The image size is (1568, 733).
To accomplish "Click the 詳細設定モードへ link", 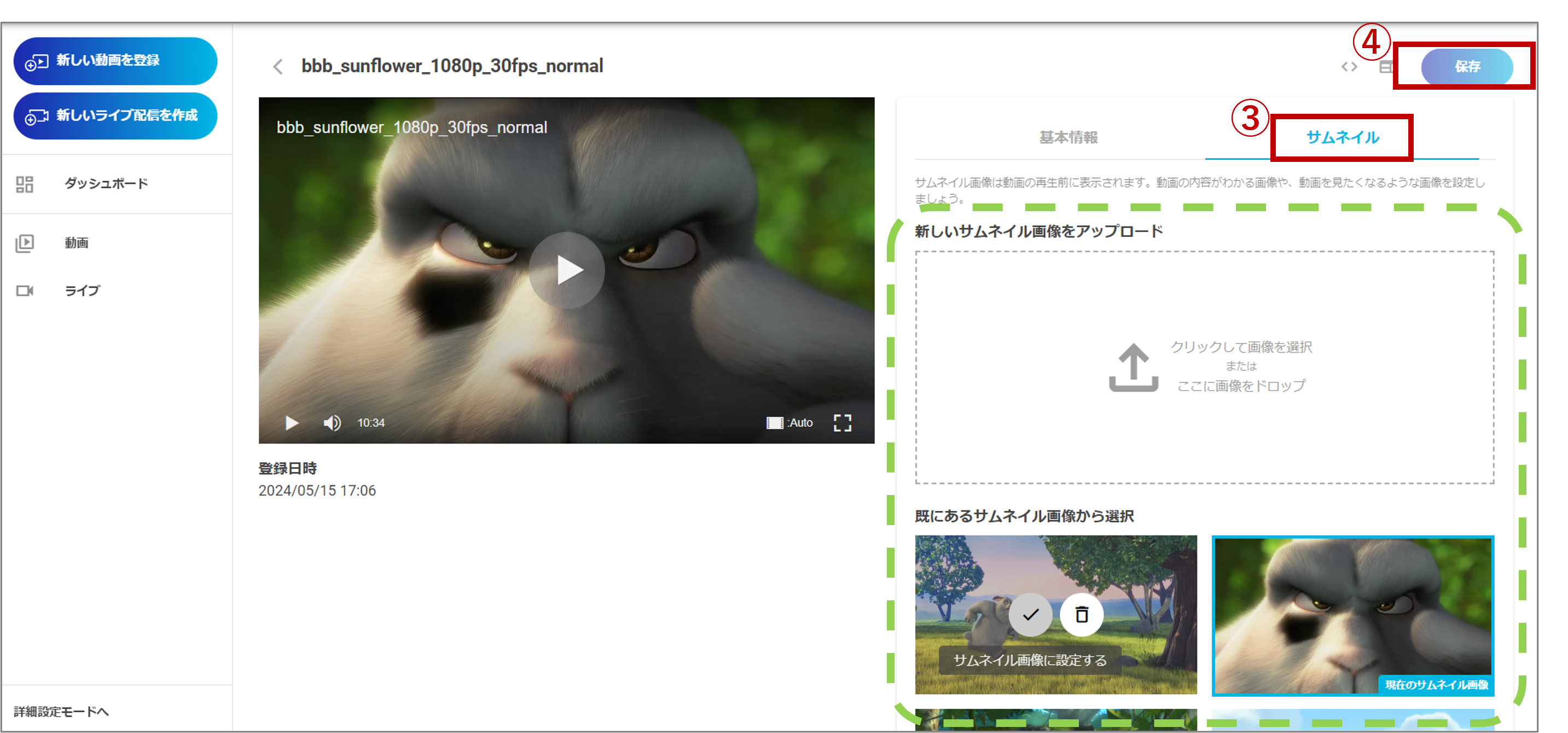I will [x=61, y=711].
